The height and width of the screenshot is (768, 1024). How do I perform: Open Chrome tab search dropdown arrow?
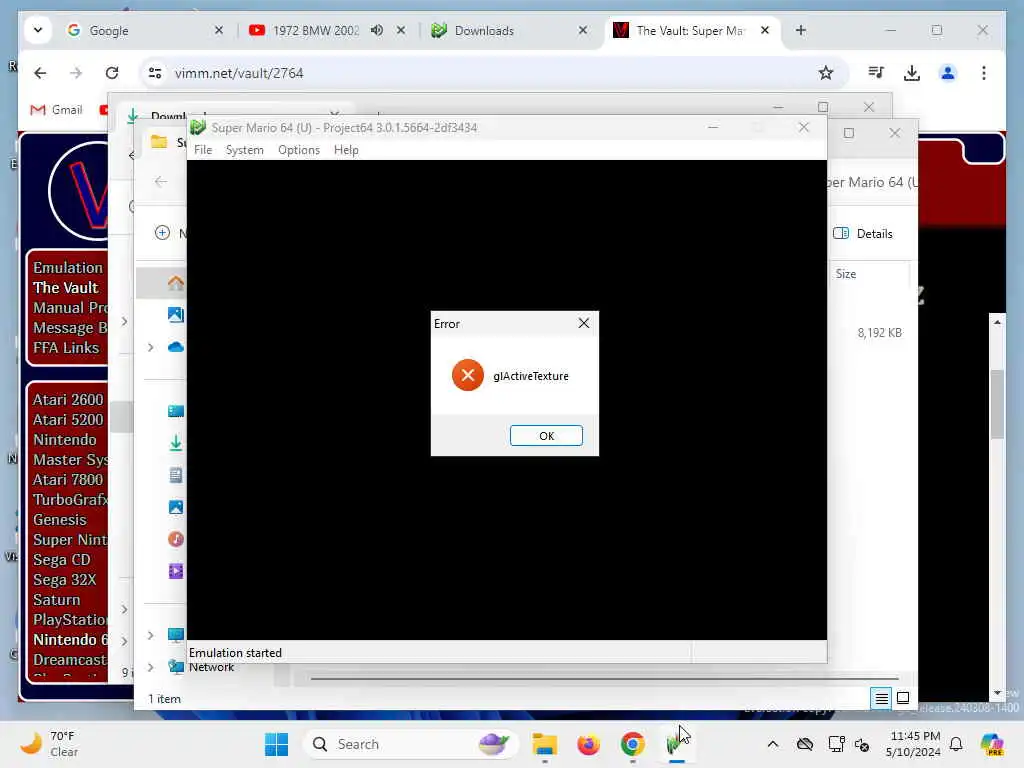(x=38, y=30)
